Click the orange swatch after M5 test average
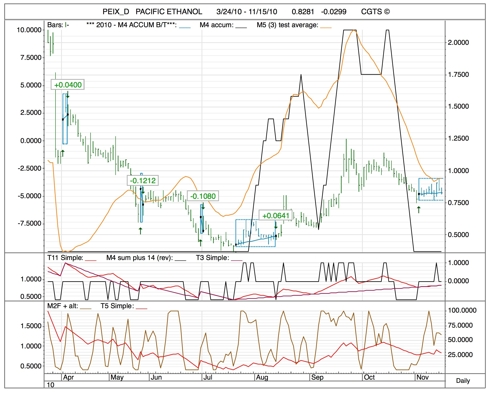This screenshot has height=395, width=490. pos(326,27)
